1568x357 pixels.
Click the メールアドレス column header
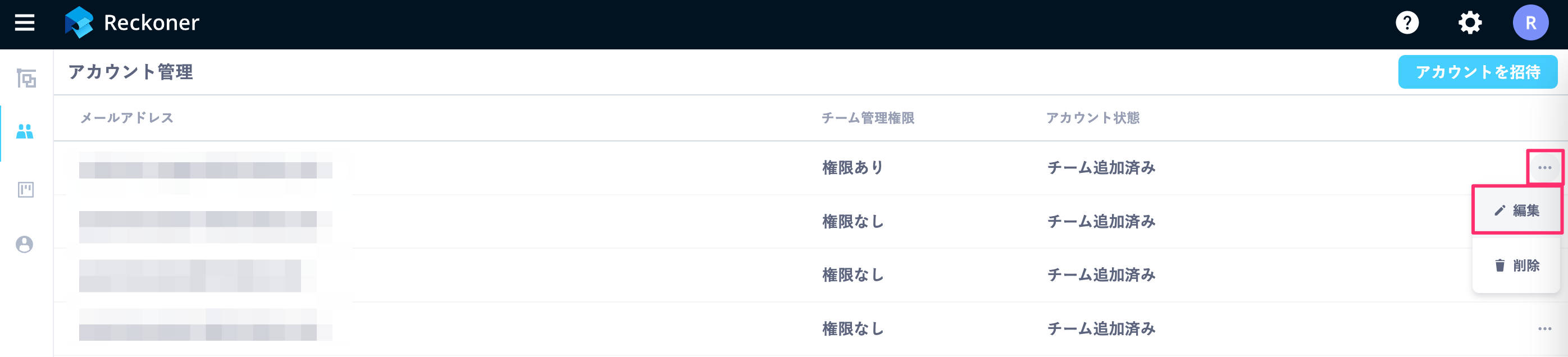[126, 118]
